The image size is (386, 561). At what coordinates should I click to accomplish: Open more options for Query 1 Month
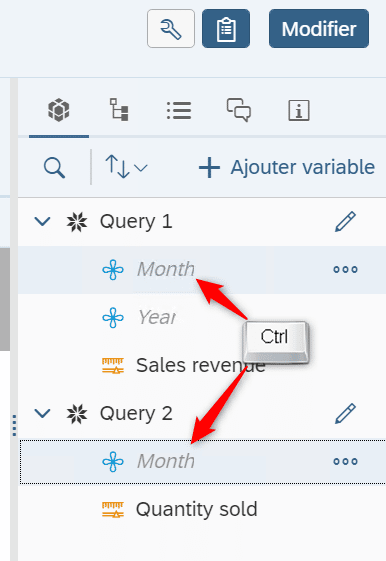345,269
